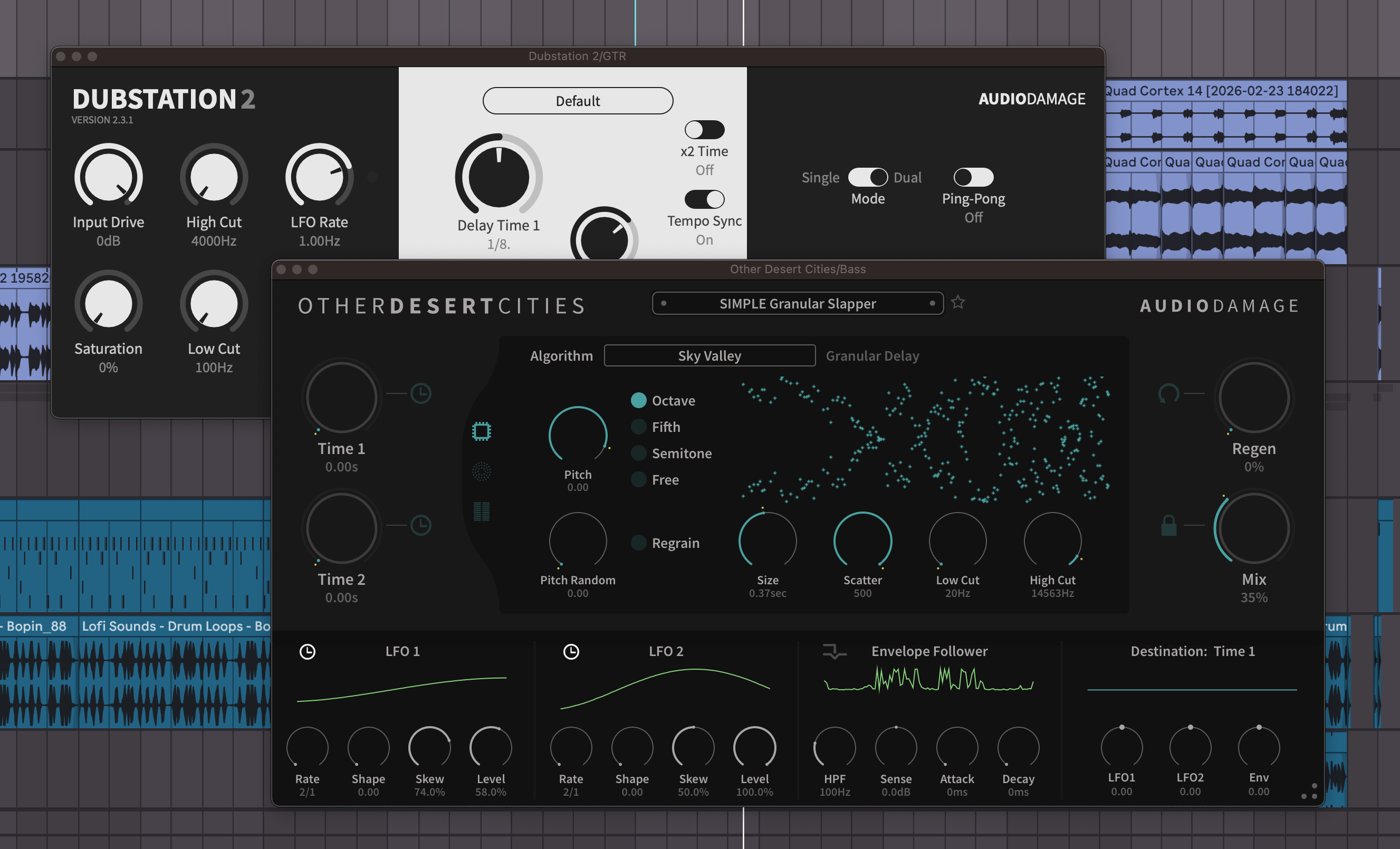1400x849 pixels.
Task: Click the LFO Rate knob
Action: coord(319,176)
